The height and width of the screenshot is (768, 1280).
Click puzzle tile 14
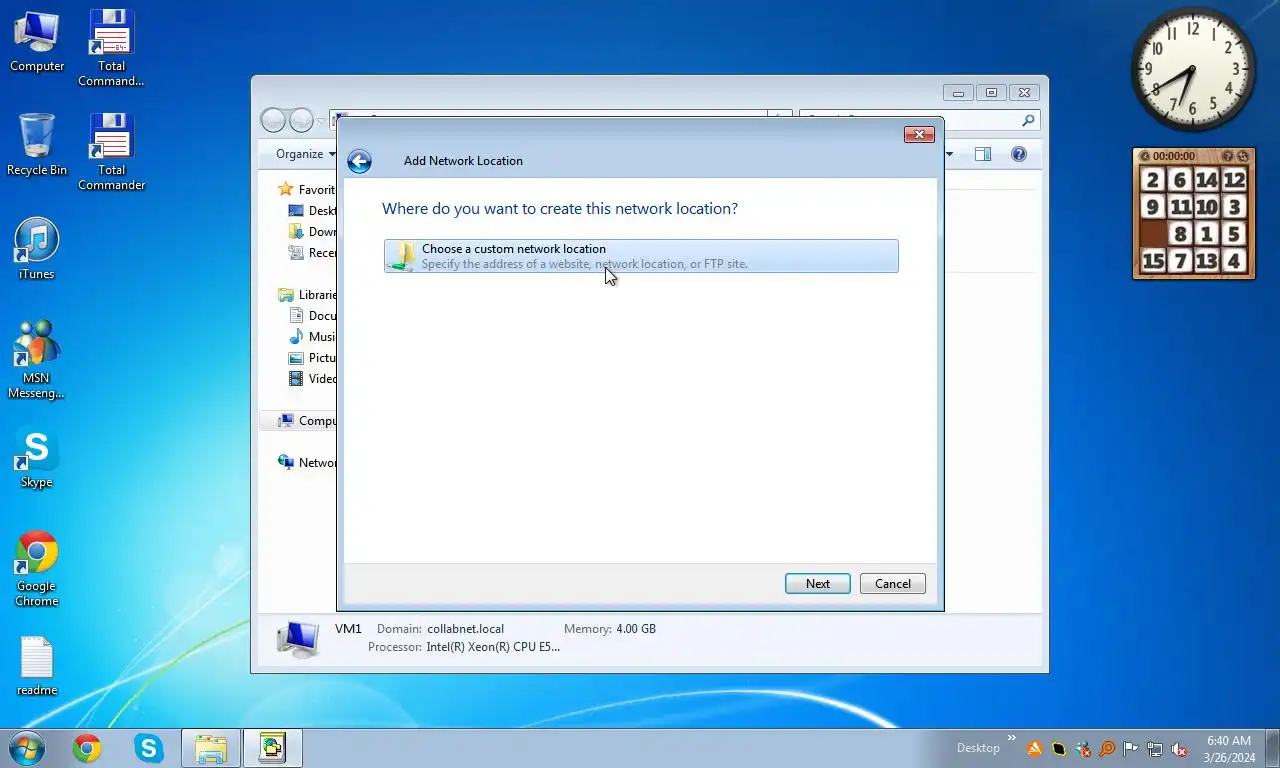tap(1207, 180)
